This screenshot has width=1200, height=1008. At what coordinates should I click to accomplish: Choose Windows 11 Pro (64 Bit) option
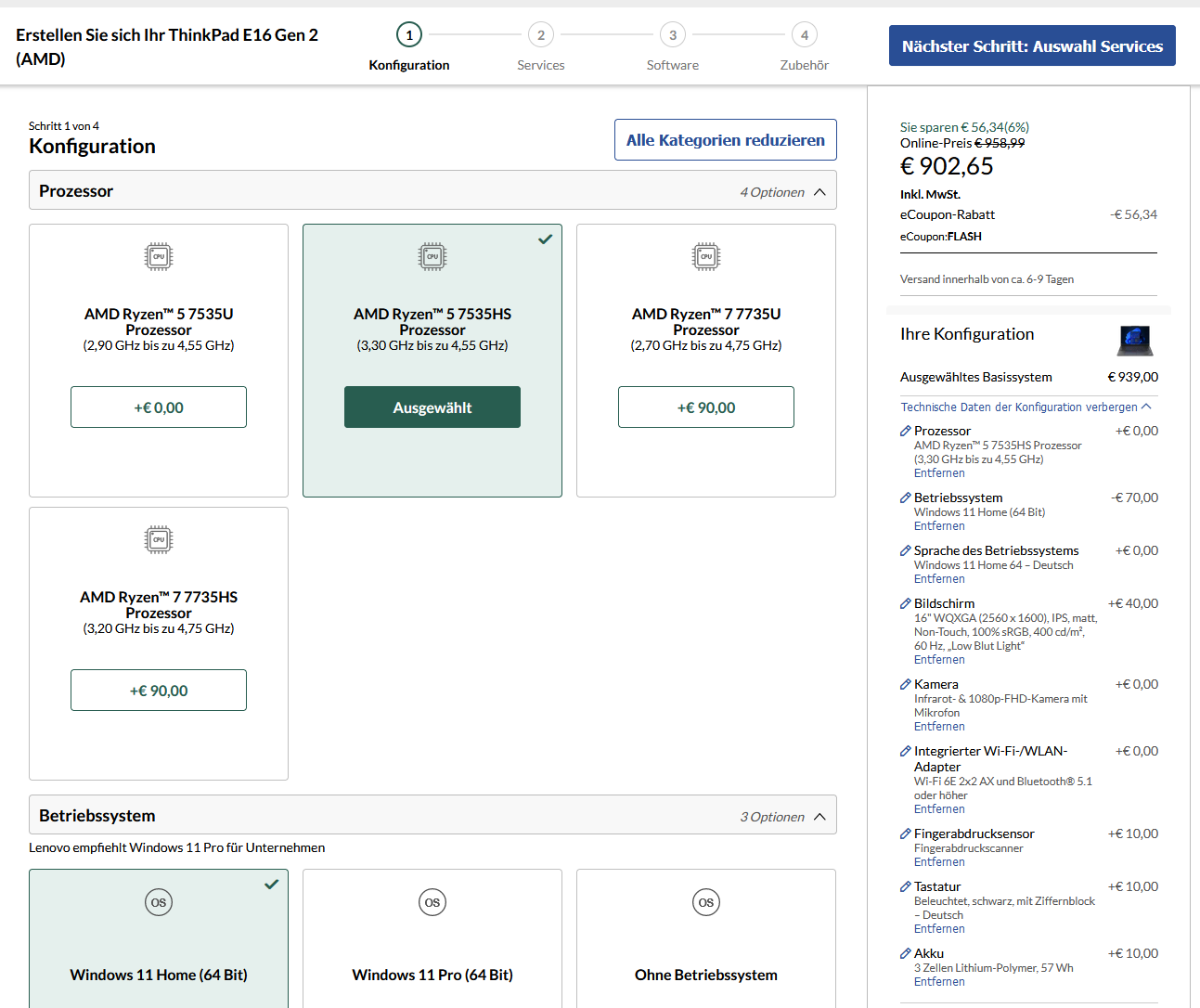pyautogui.click(x=432, y=975)
